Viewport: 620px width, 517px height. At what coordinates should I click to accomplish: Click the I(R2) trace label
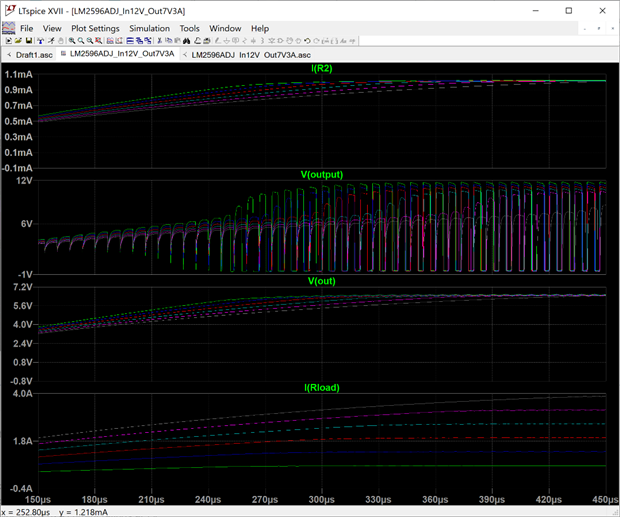pyautogui.click(x=322, y=67)
